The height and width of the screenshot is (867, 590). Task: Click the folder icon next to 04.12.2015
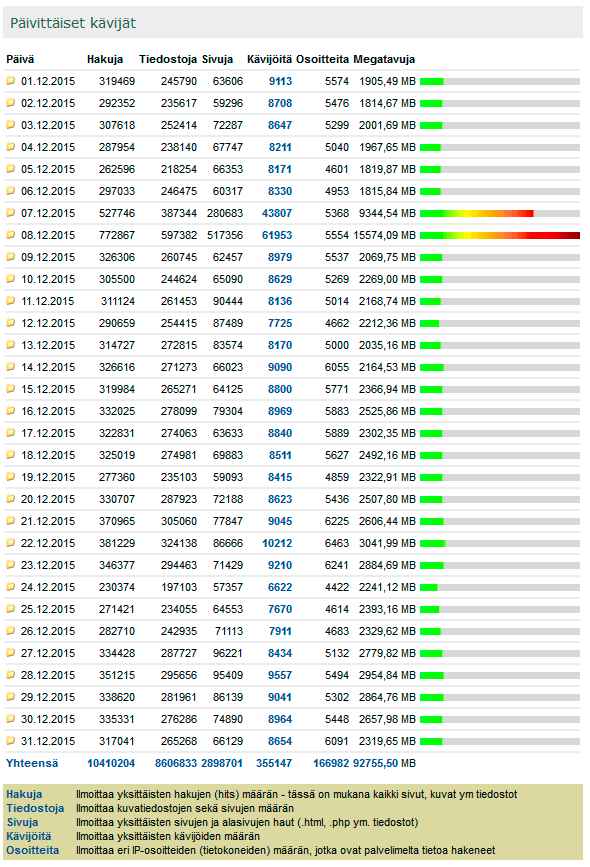coord(11,147)
